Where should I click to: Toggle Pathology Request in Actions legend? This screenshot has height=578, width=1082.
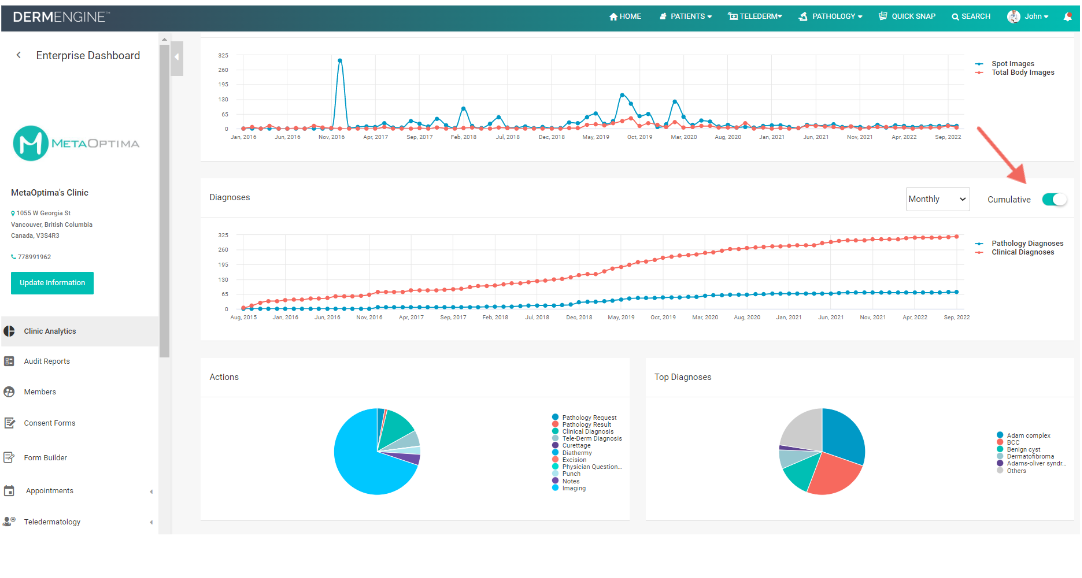[584, 417]
